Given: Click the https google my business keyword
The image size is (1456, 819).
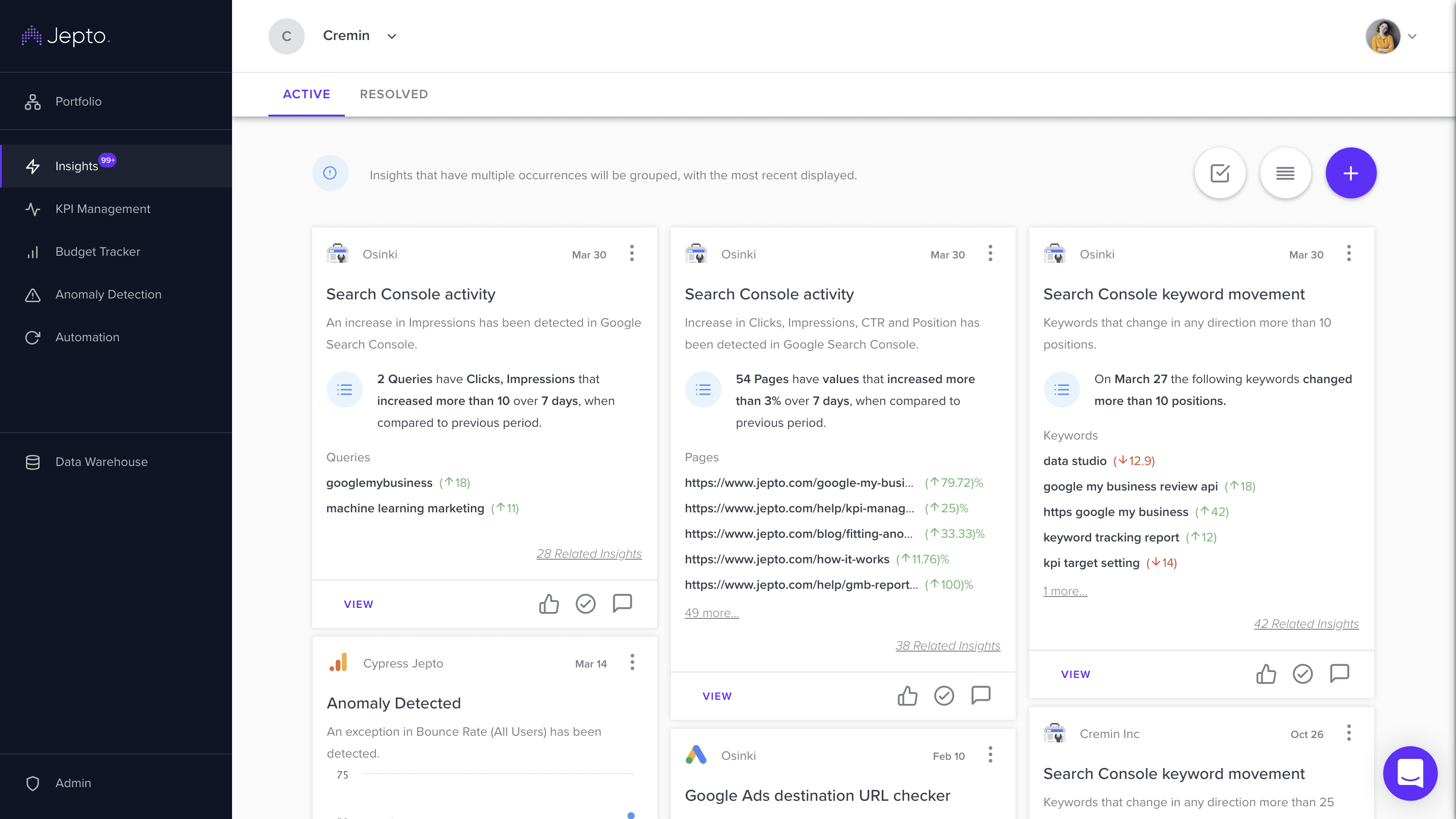Looking at the screenshot, I should pyautogui.click(x=1116, y=512).
